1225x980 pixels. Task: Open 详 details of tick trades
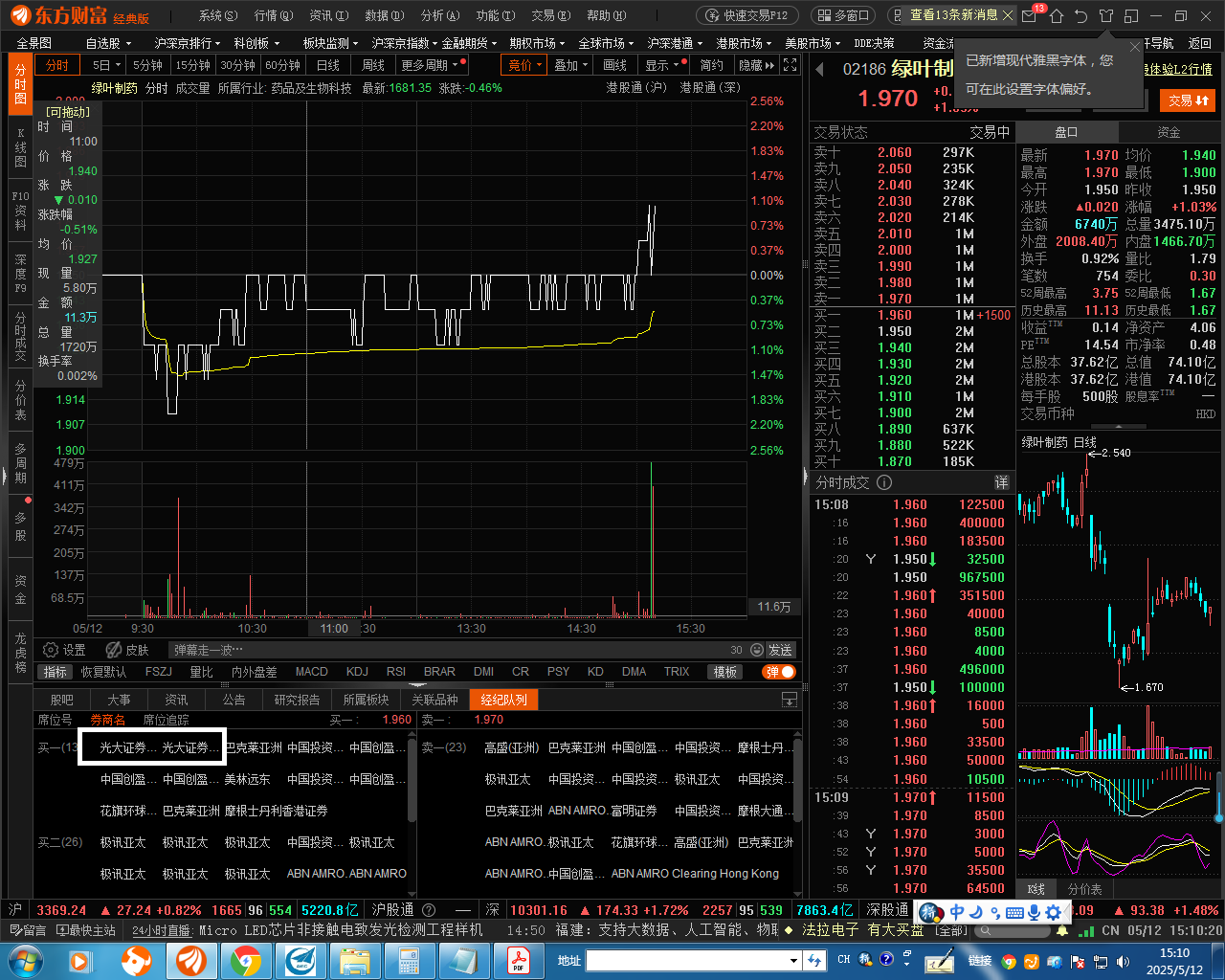pyautogui.click(x=1001, y=482)
